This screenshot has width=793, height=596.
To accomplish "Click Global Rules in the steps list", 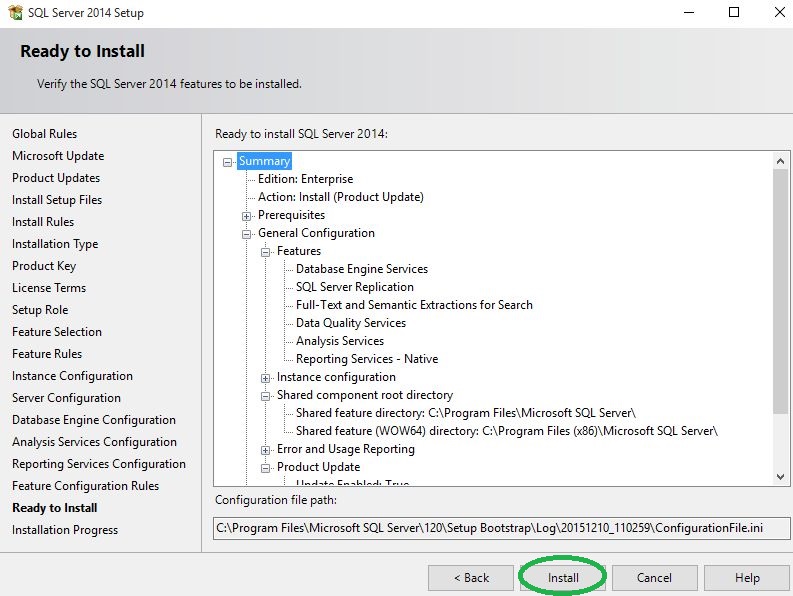I will (x=45, y=134).
